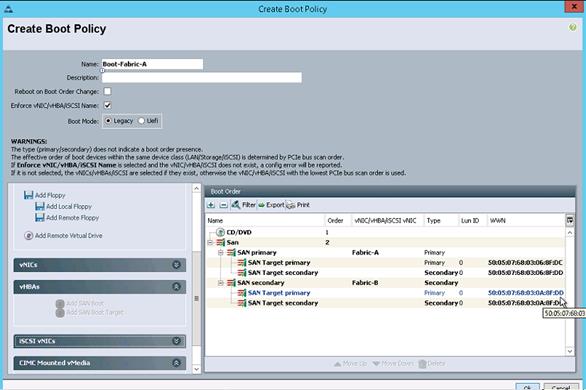The image size is (586, 390).
Task: Expand the iSCSI vNICs section
Action: (176, 341)
